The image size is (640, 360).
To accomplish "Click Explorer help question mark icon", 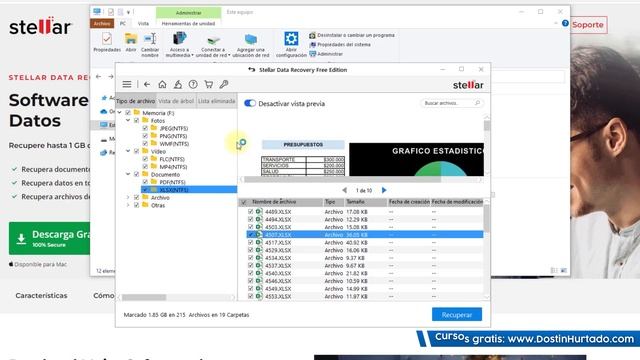I will click(x=565, y=23).
